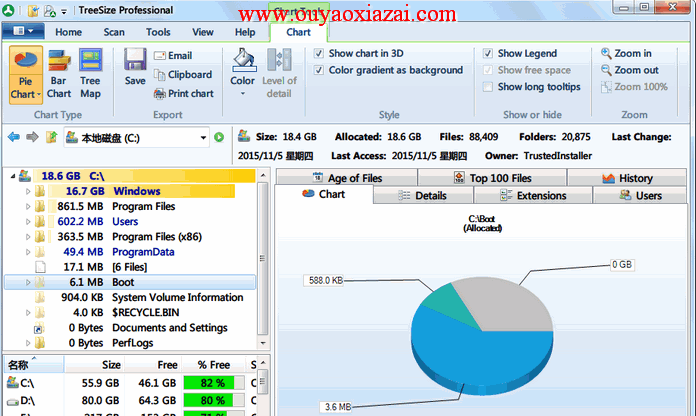Toggle Show Legend checkbox
The width and height of the screenshot is (696, 416).
pos(487,54)
